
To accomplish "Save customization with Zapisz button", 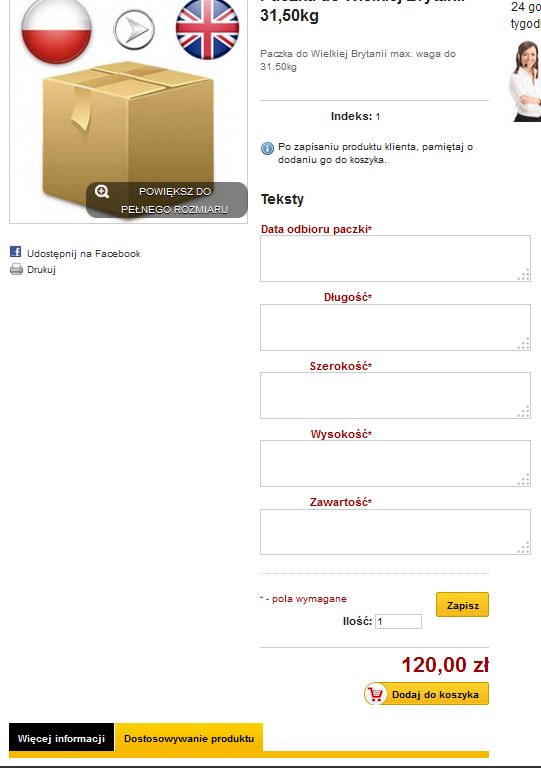I will (462, 605).
